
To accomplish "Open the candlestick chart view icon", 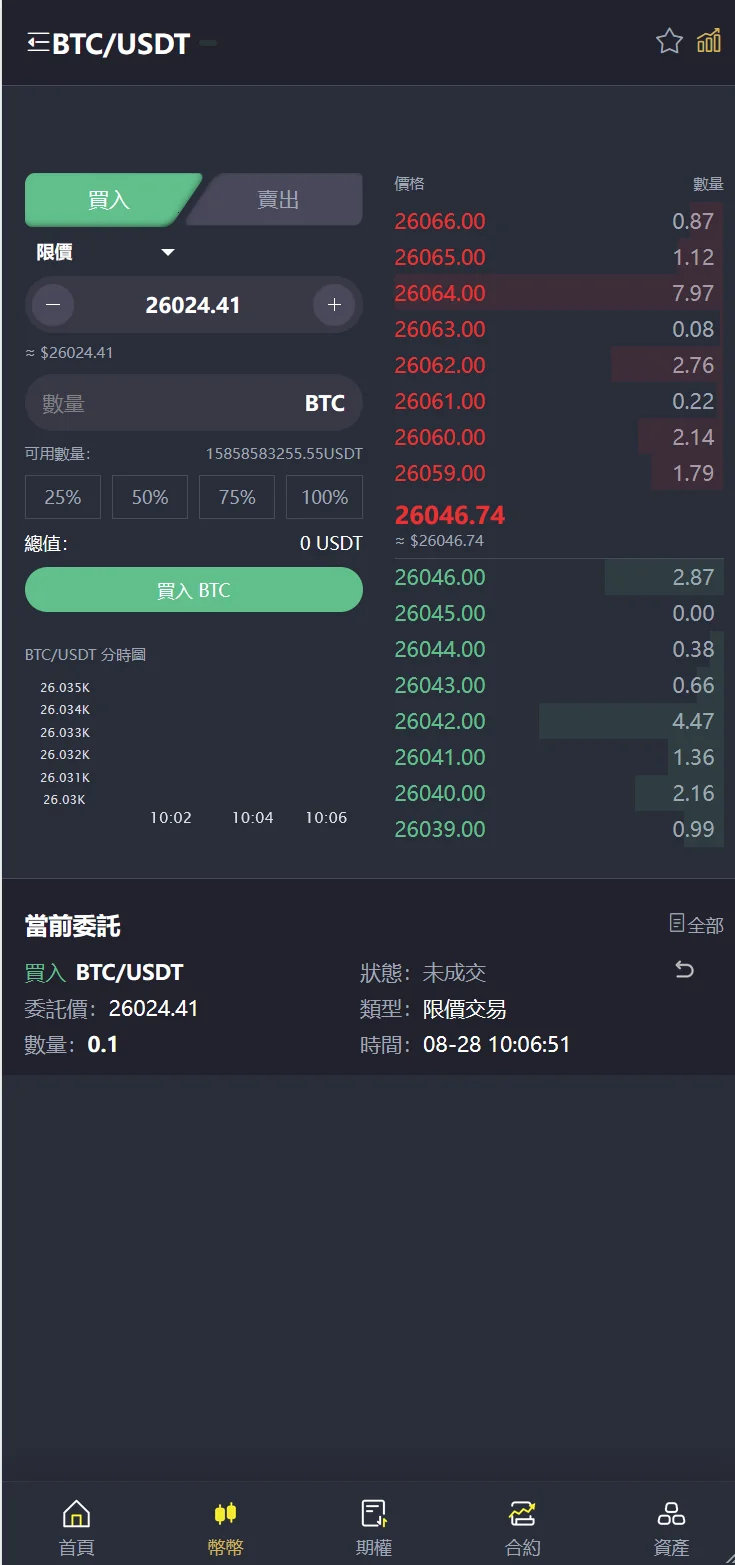I will point(709,41).
